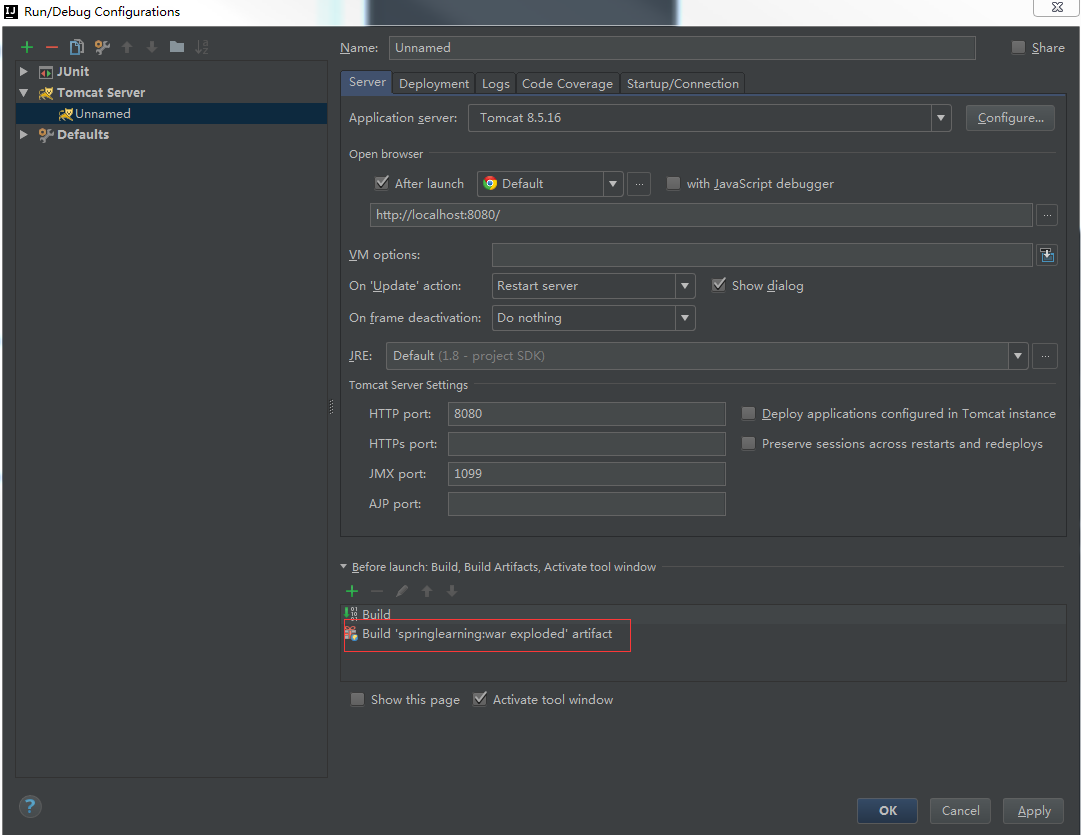Click the Sort Configurations icon
1081x835 pixels.
202,47
